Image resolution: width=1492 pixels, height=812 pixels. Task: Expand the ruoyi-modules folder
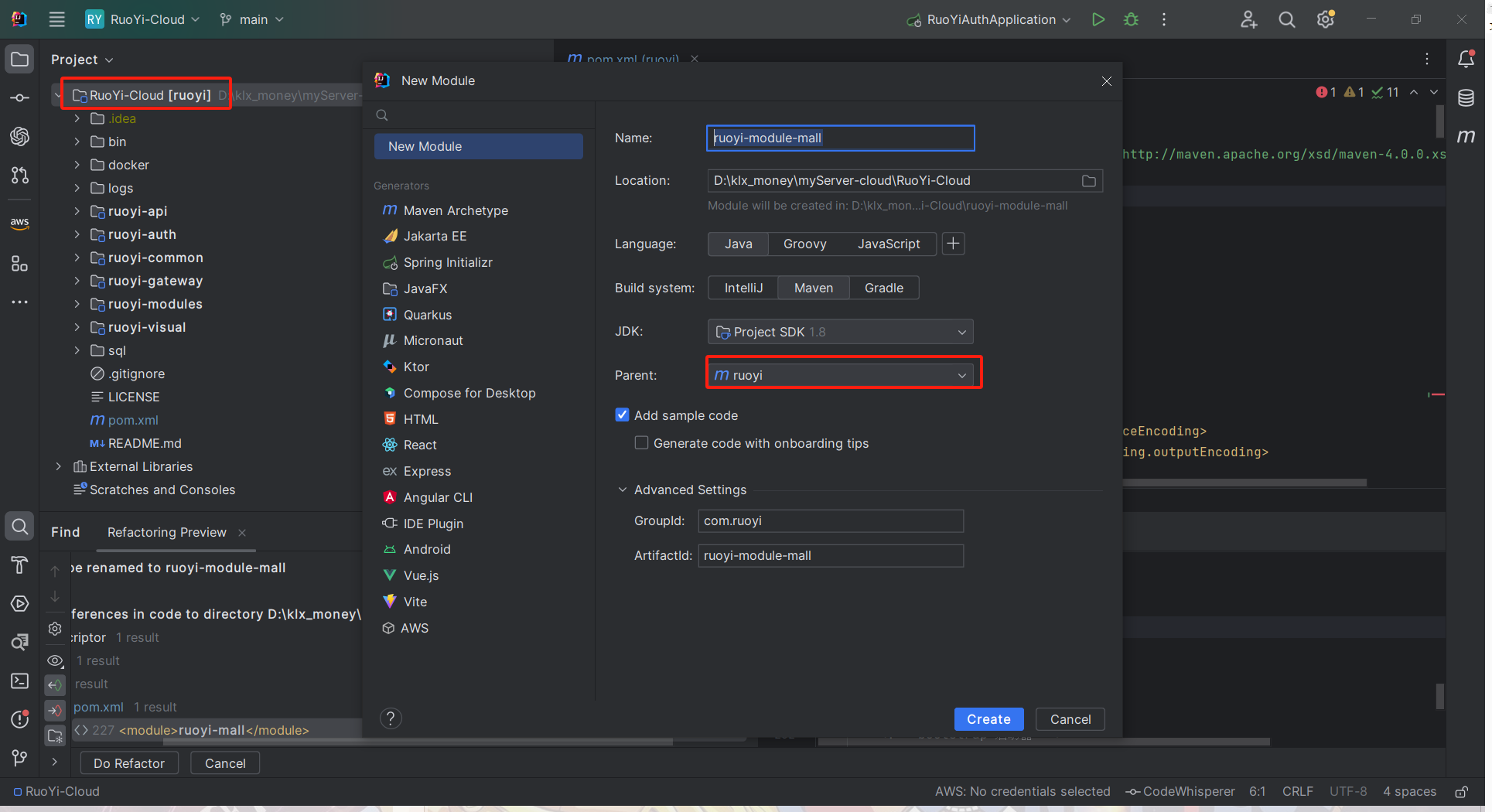point(77,304)
